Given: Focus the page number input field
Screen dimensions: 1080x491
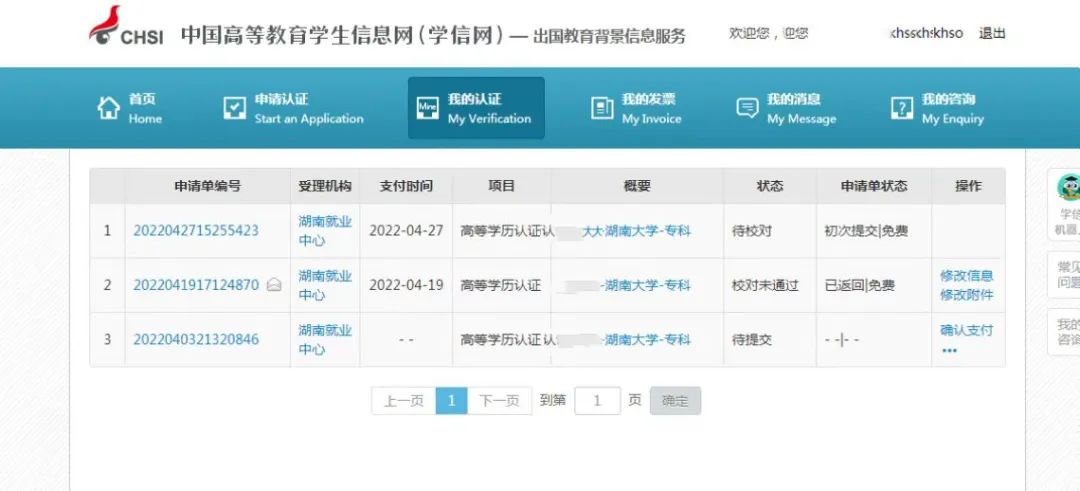Looking at the screenshot, I should pos(597,401).
